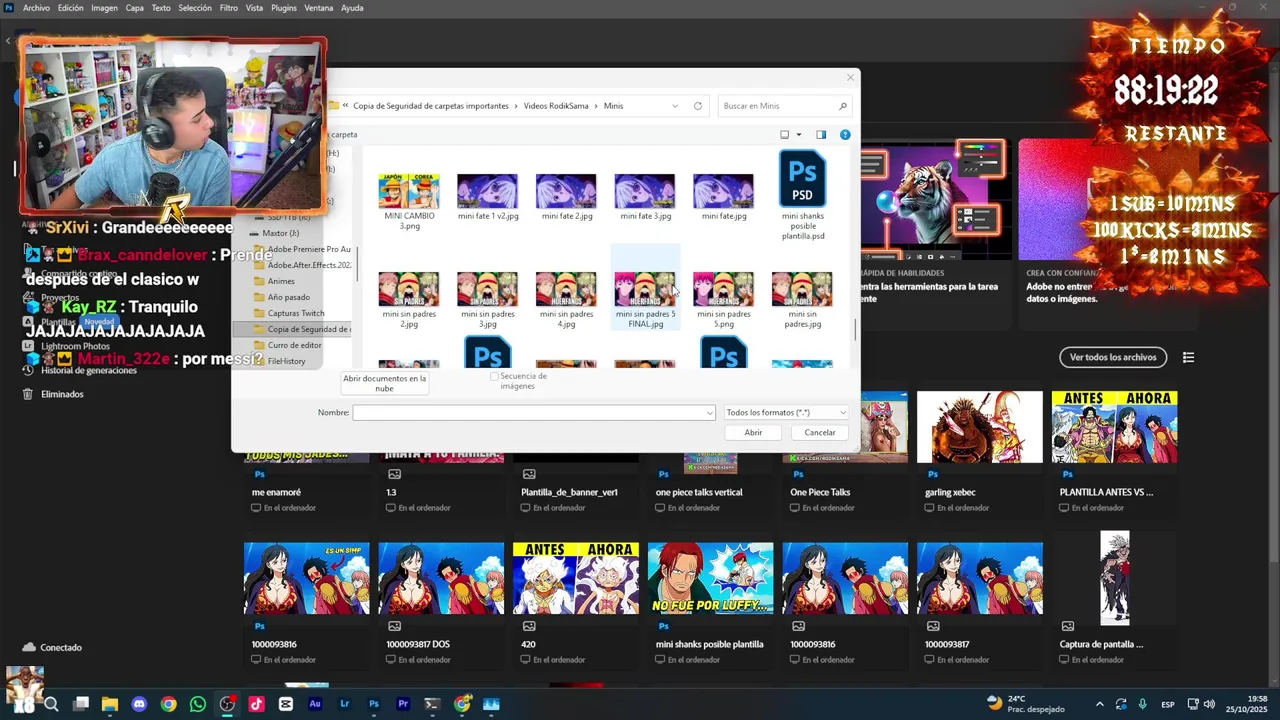Click the Abrir button

coord(753,432)
